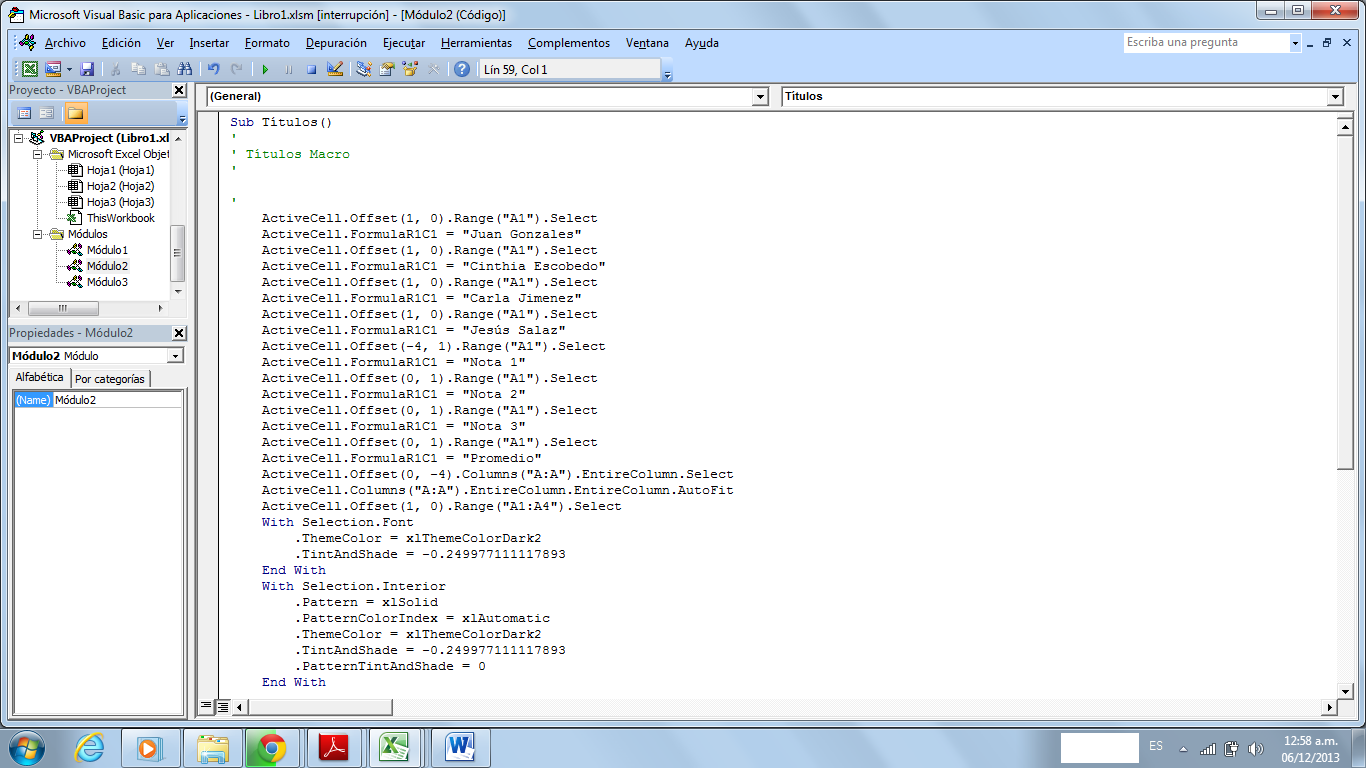Select Módulo1 in project tree
This screenshot has height=768, width=1366.
(x=107, y=250)
